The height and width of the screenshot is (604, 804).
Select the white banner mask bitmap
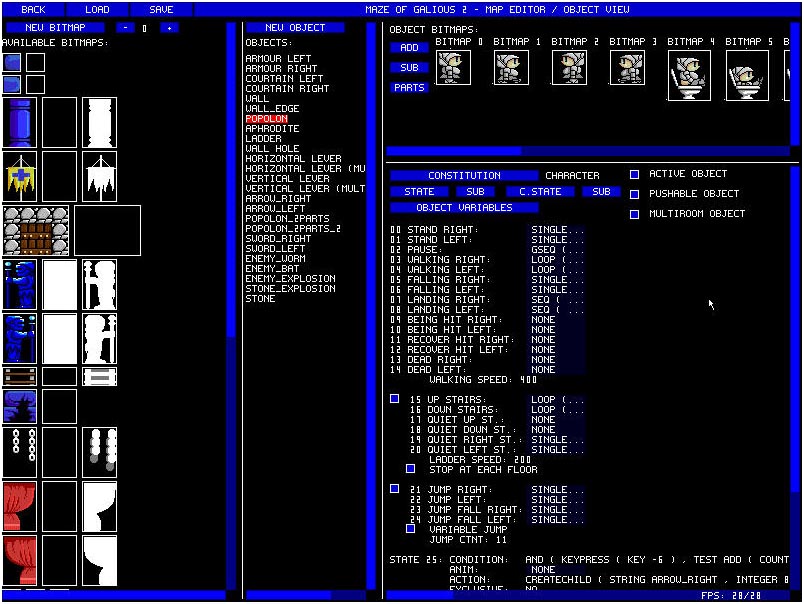(99, 176)
